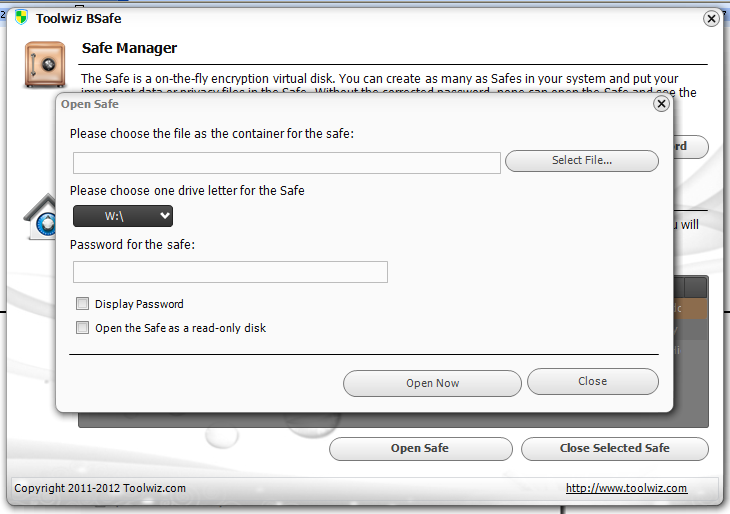Click Copyright 2011-2012 Toolwiz.com text

100,488
